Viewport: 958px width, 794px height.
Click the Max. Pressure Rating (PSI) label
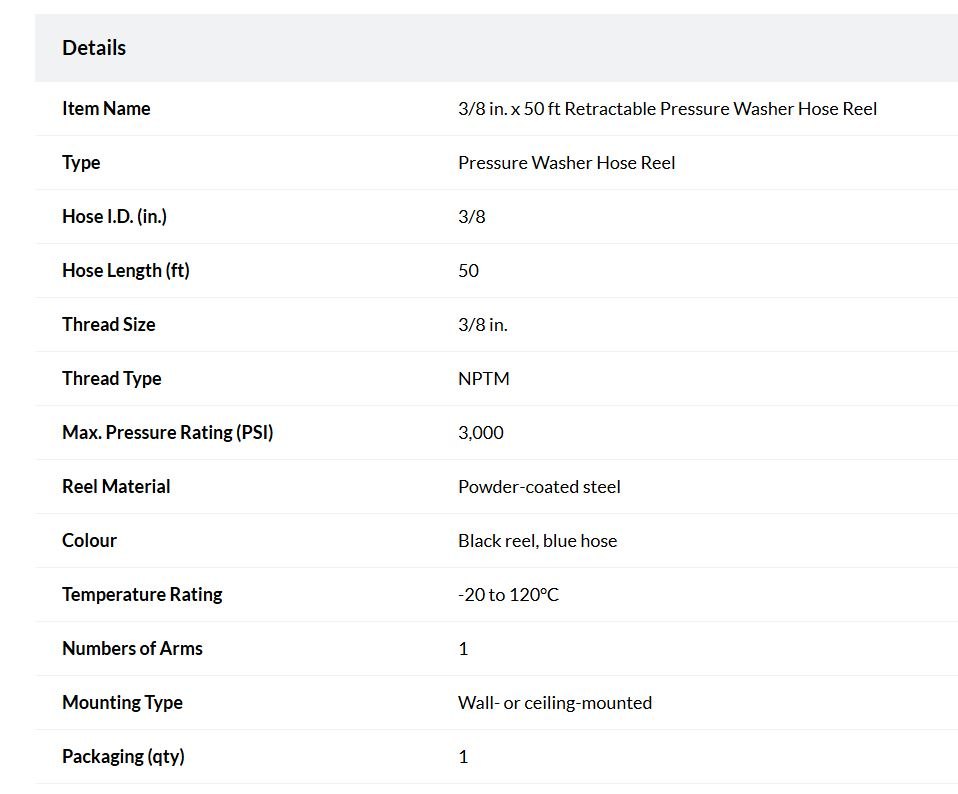[x=168, y=432]
